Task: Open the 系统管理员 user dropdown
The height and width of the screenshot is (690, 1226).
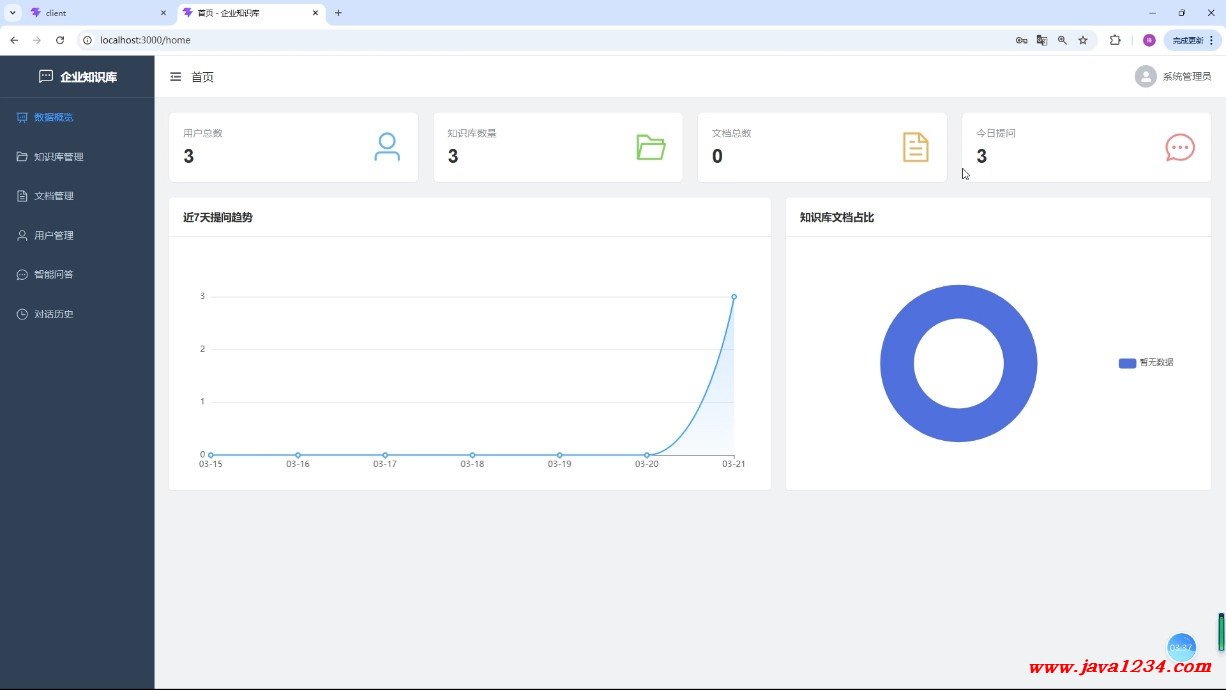Action: click(x=1186, y=77)
